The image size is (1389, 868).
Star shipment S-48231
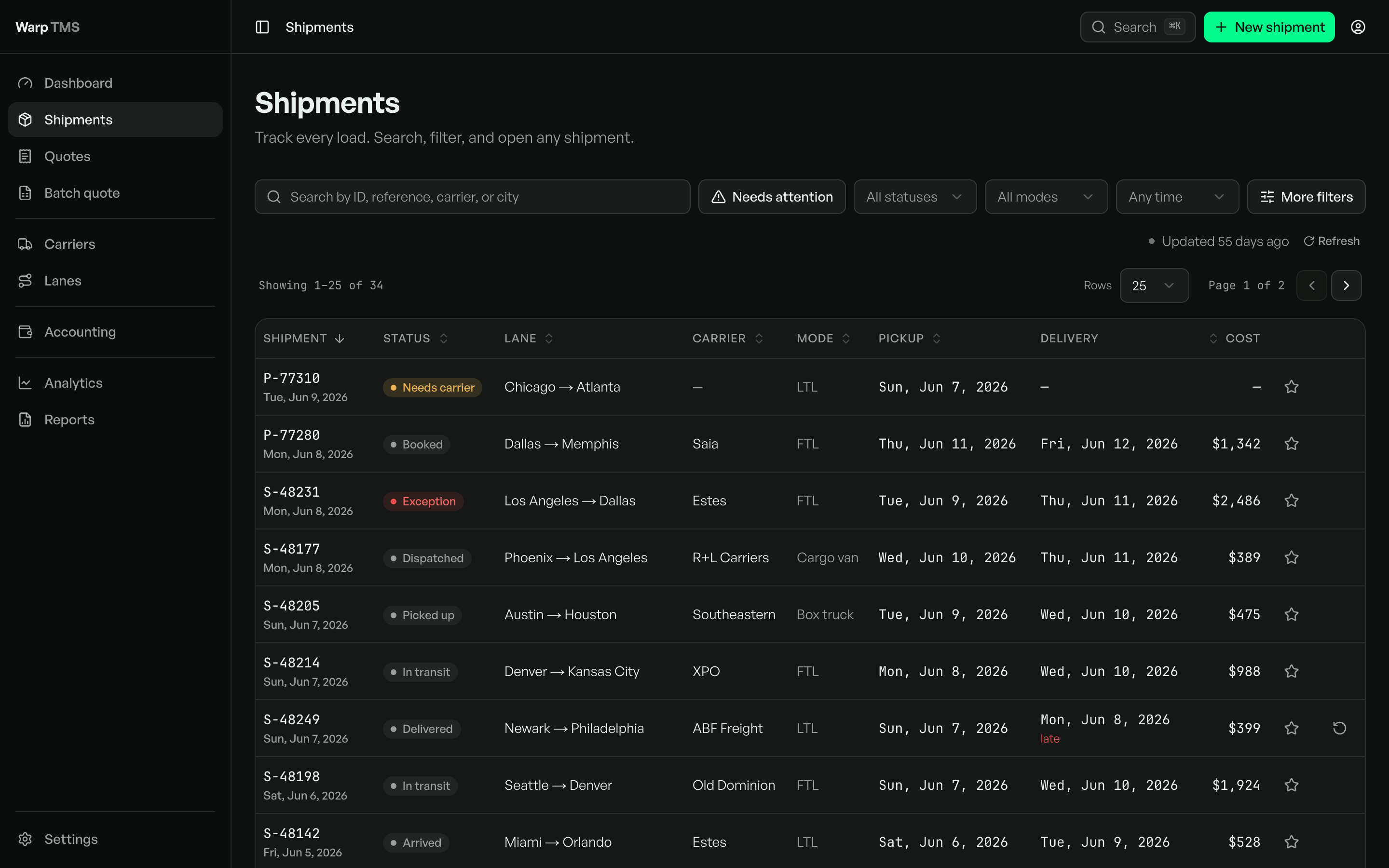1292,501
